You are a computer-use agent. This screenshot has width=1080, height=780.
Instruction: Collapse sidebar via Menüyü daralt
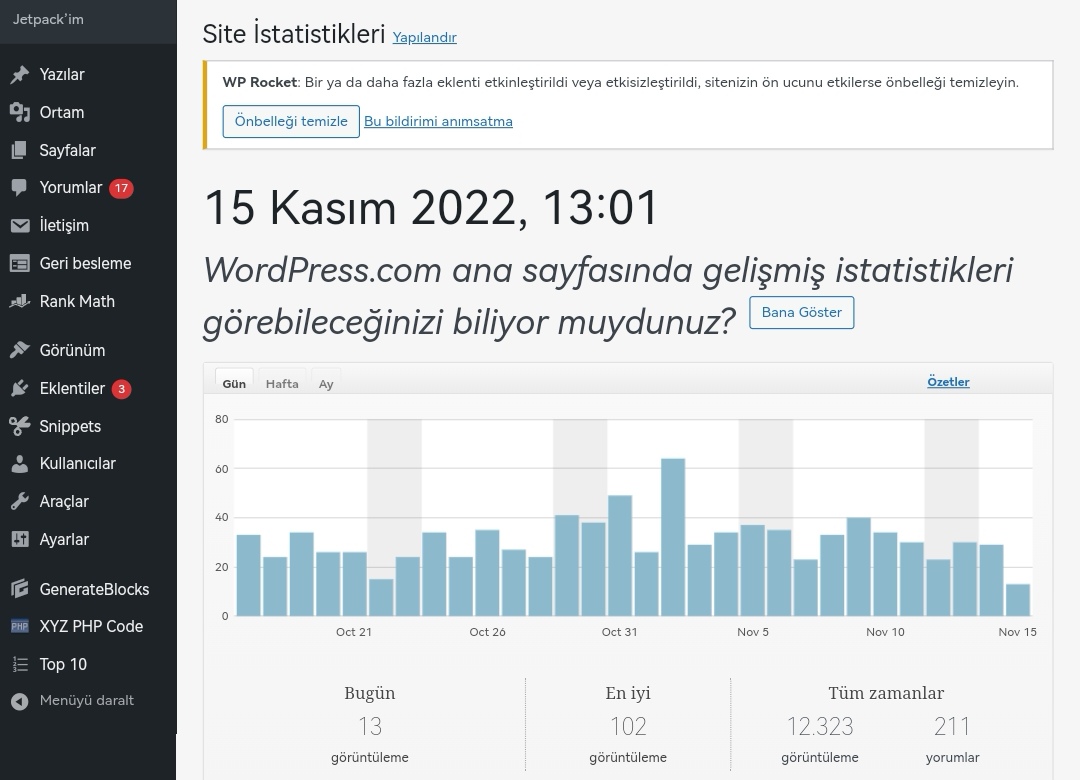[88, 701]
